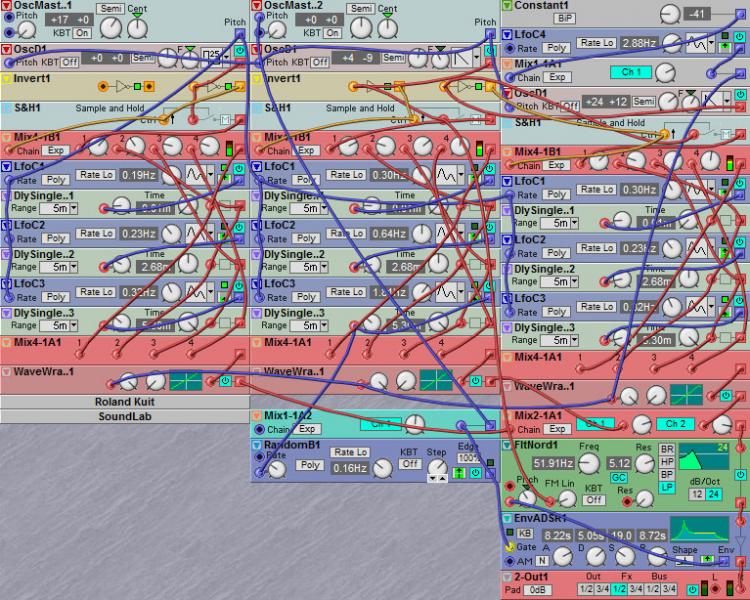Select the BR filter type on FltNord1
The height and width of the screenshot is (600, 750).
[x=667, y=449]
